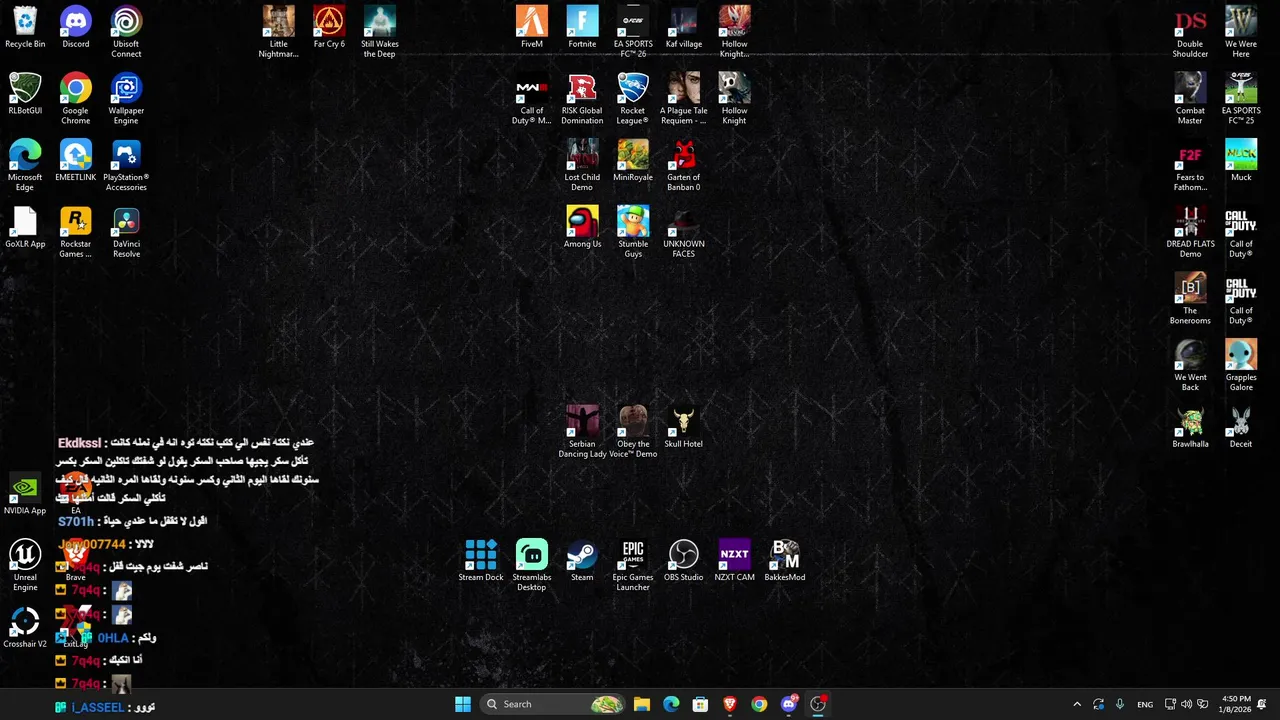Select the Muck game icon
The image size is (1280, 720).
click(x=1241, y=161)
